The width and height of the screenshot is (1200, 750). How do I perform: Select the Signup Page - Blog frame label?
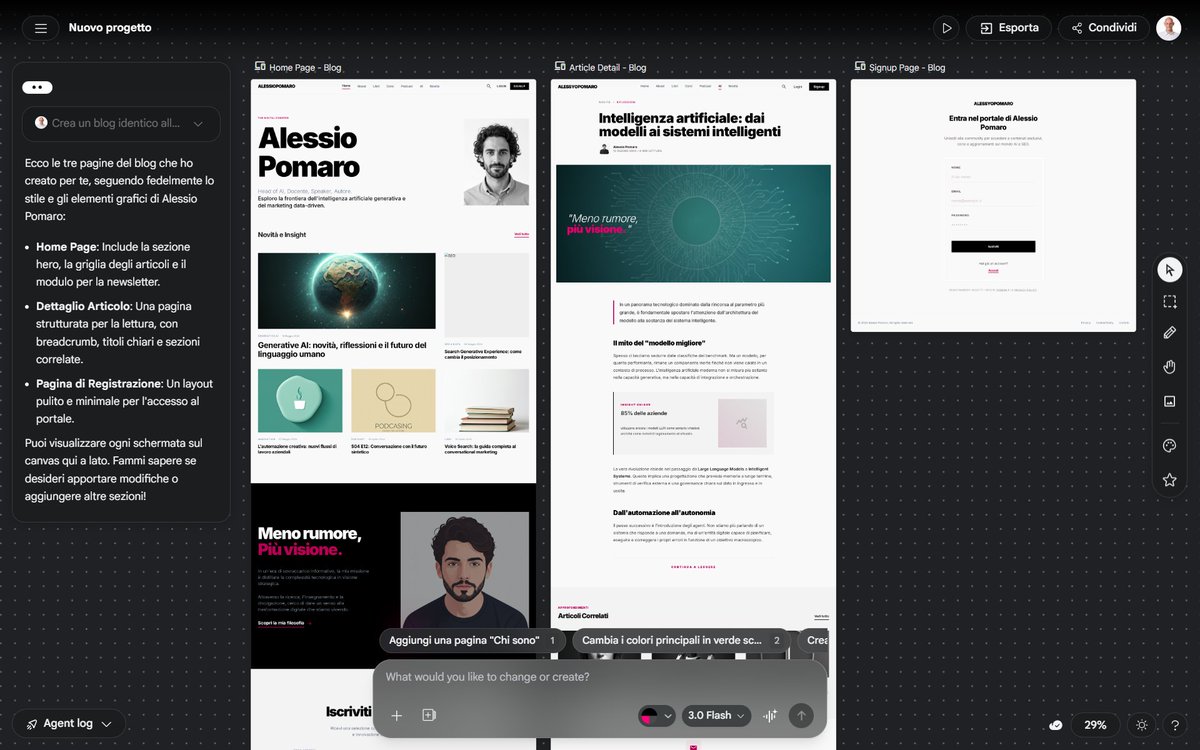(x=907, y=68)
